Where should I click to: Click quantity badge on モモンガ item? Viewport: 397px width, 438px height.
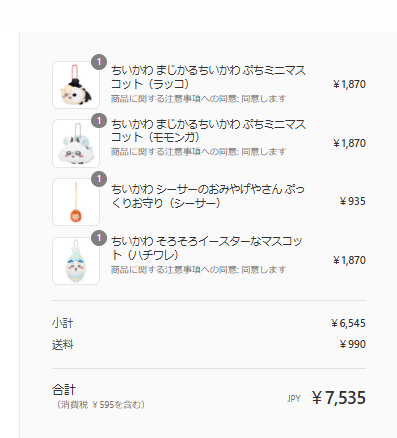point(99,121)
